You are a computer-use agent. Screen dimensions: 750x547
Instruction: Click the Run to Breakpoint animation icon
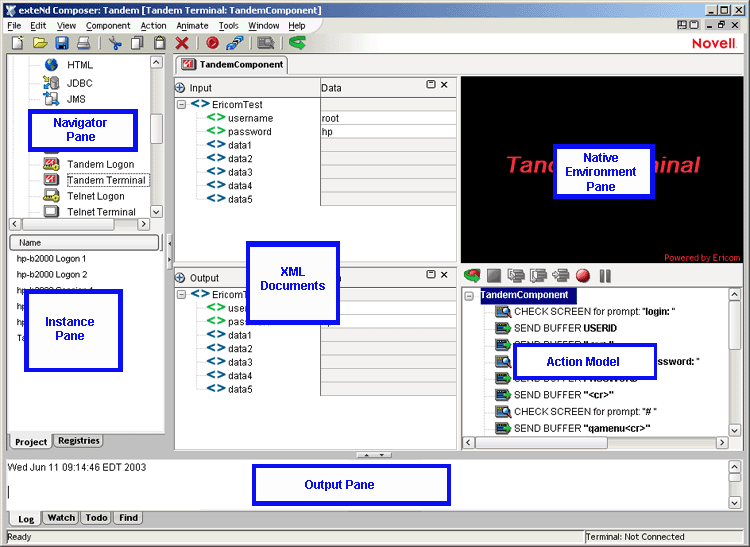coord(561,275)
